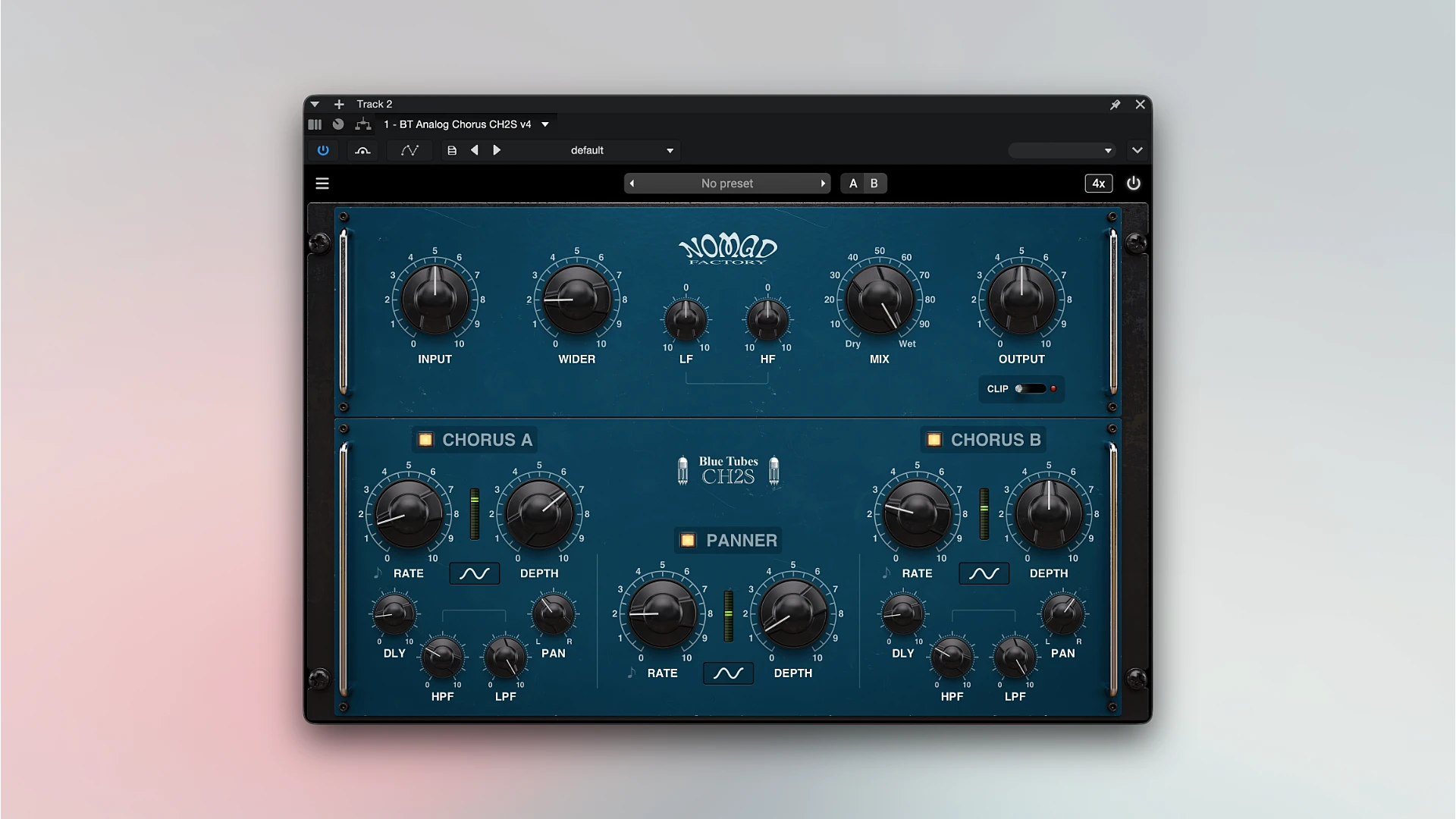Open the No preset selector
The image size is (1456, 819).
pyautogui.click(x=727, y=184)
